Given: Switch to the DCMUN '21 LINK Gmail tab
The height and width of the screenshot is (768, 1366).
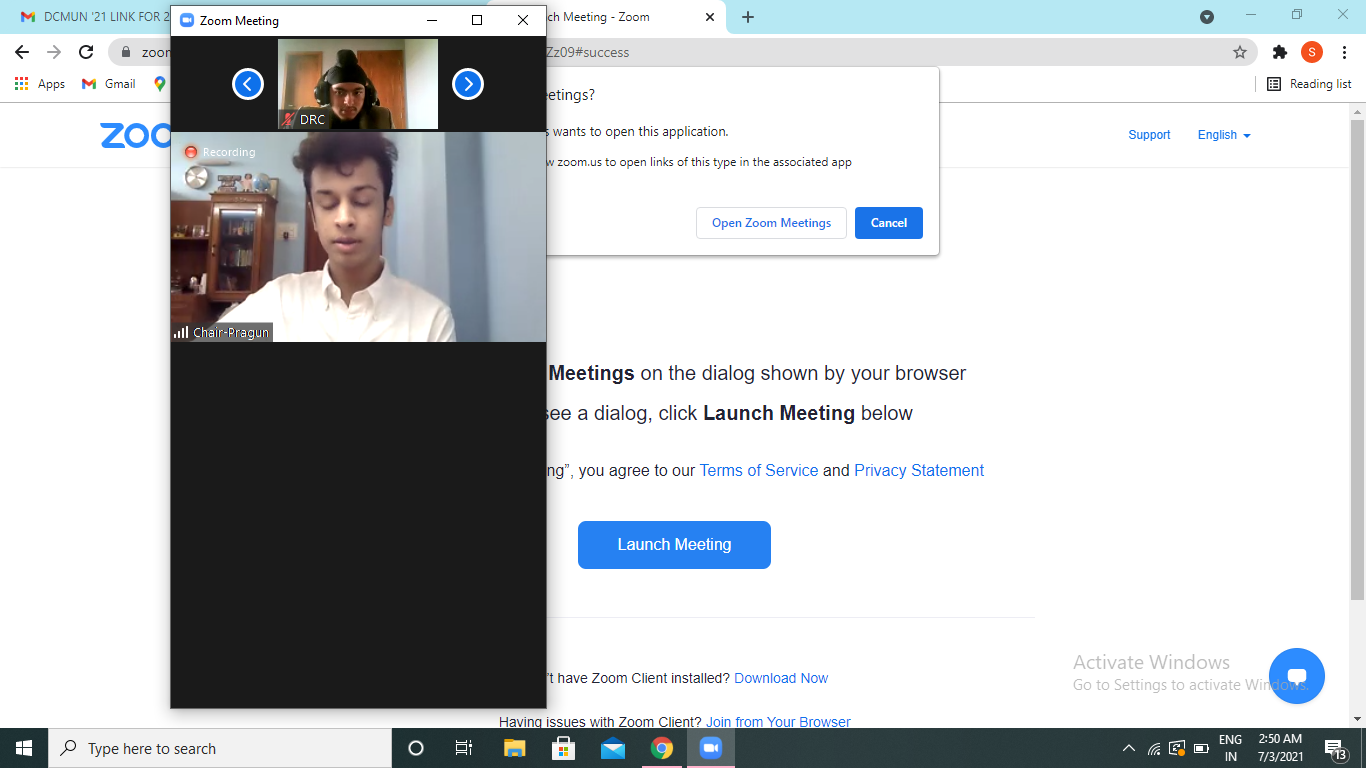Looking at the screenshot, I should [95, 17].
